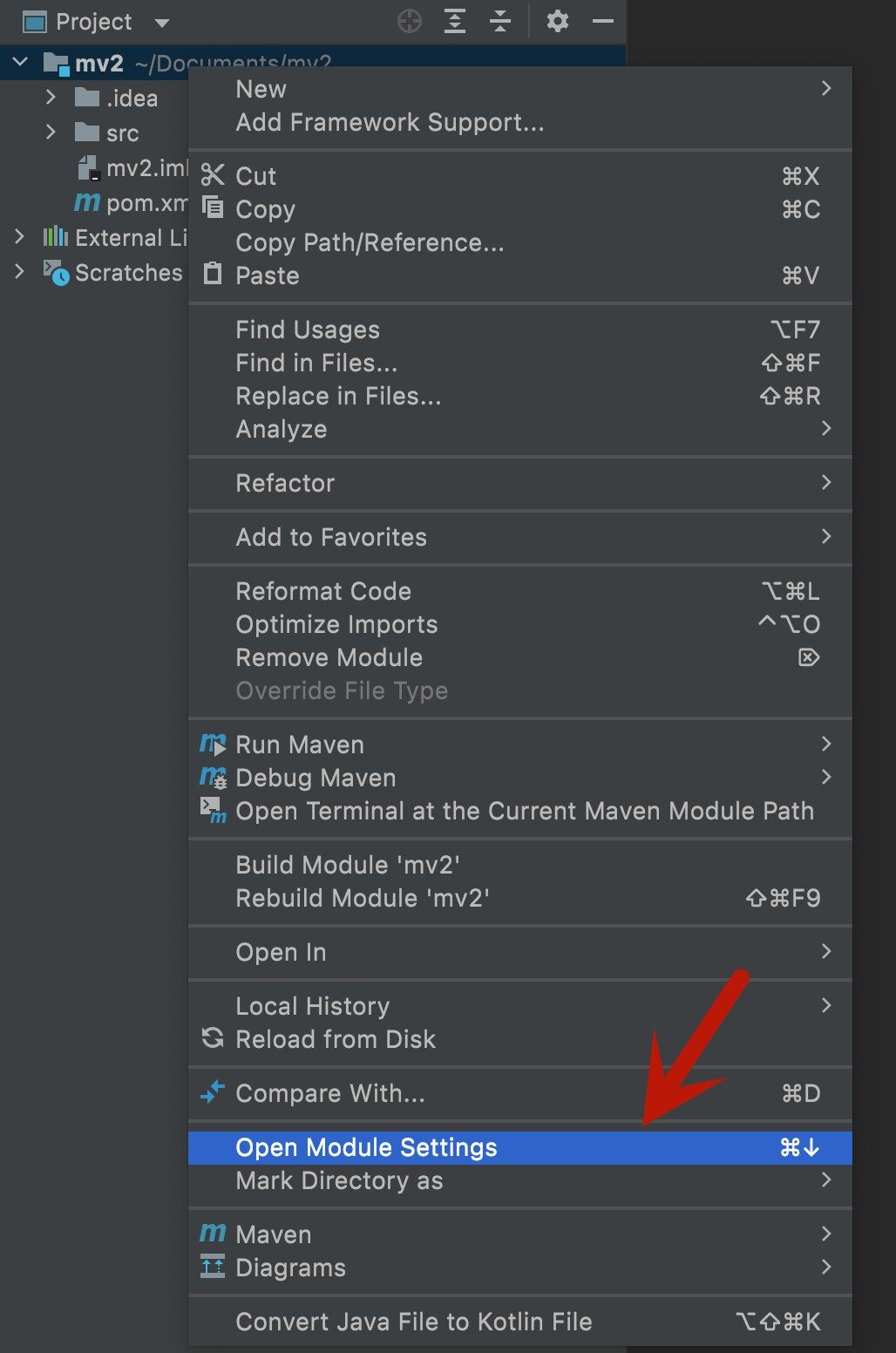
Task: Click the Maven icon beside pom.xml
Action: [86, 203]
